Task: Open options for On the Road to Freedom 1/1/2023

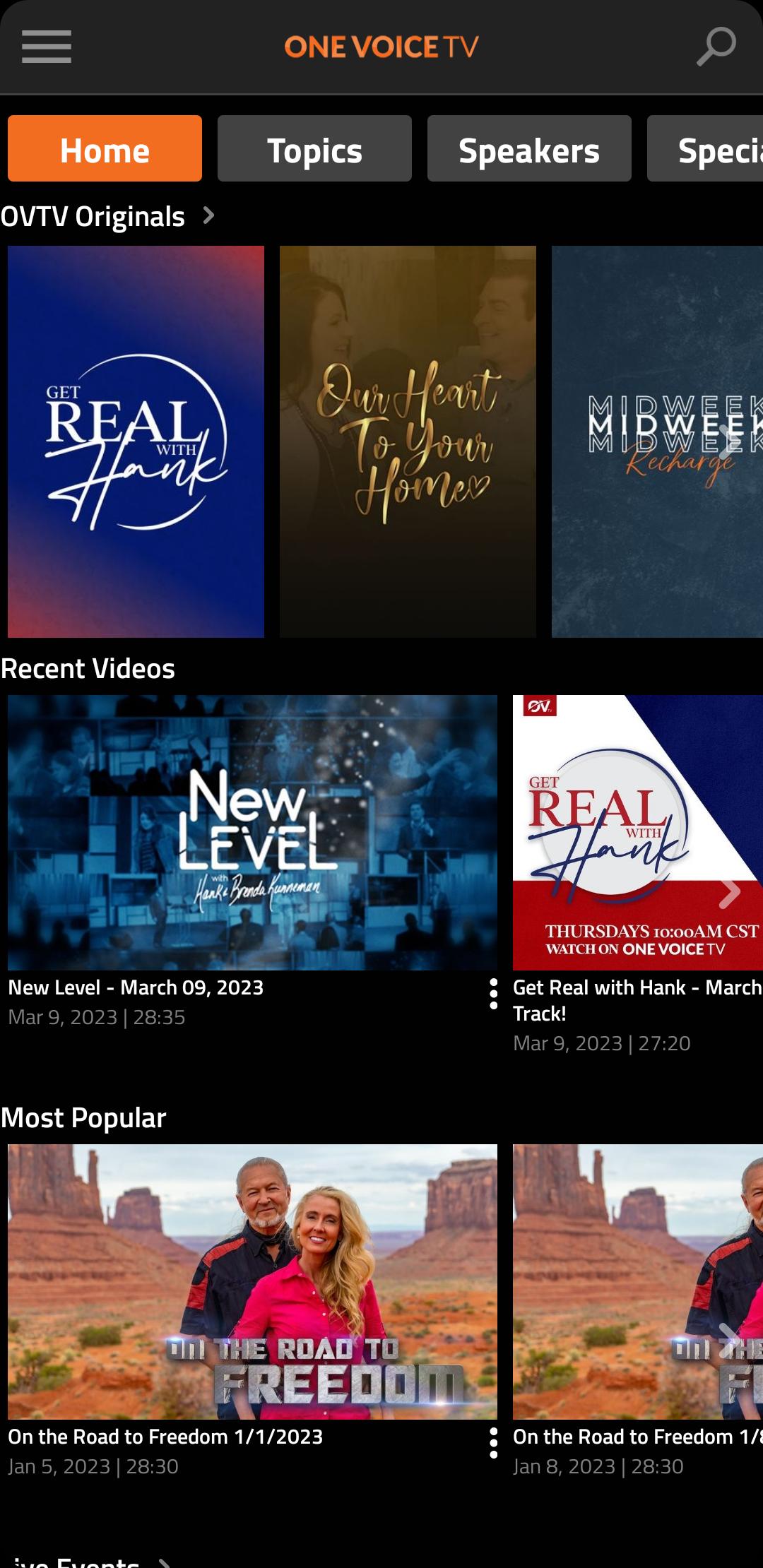Action: 493,1443
